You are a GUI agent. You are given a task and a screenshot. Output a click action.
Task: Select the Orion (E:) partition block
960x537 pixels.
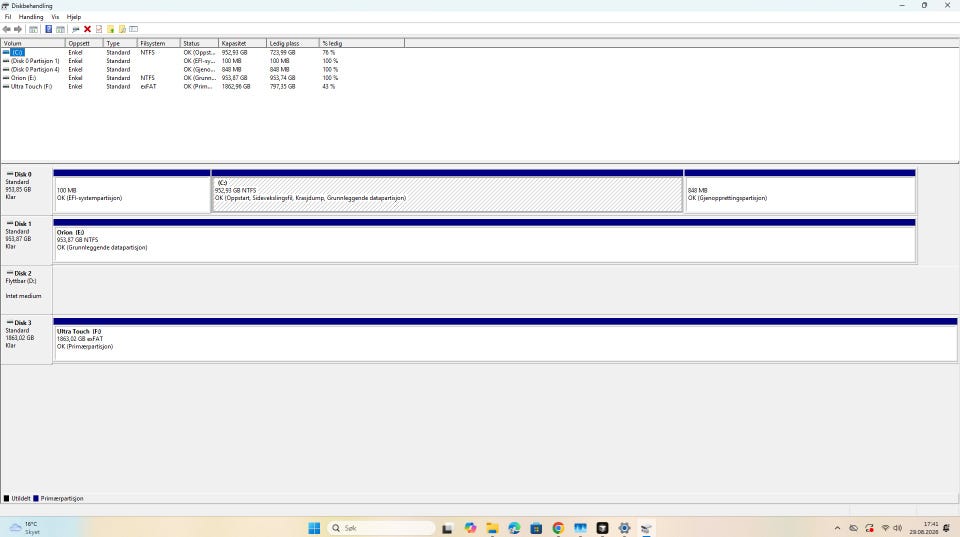[x=484, y=241]
